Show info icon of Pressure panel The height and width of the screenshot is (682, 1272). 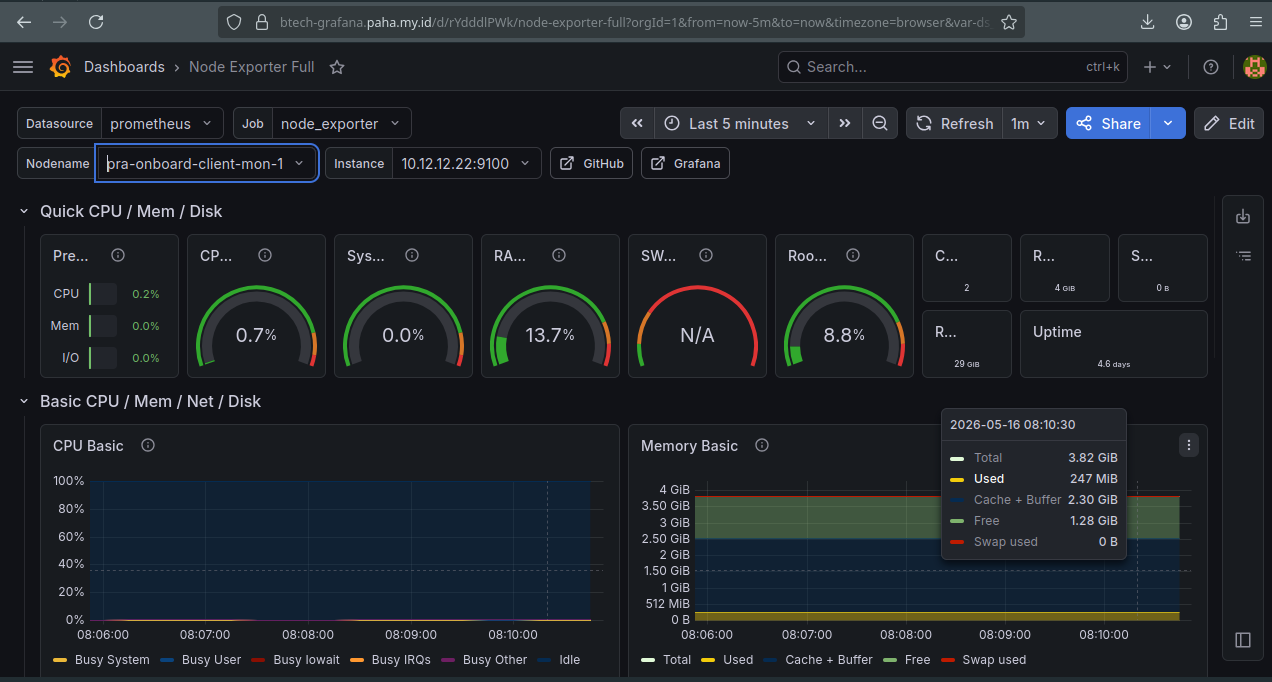118,256
